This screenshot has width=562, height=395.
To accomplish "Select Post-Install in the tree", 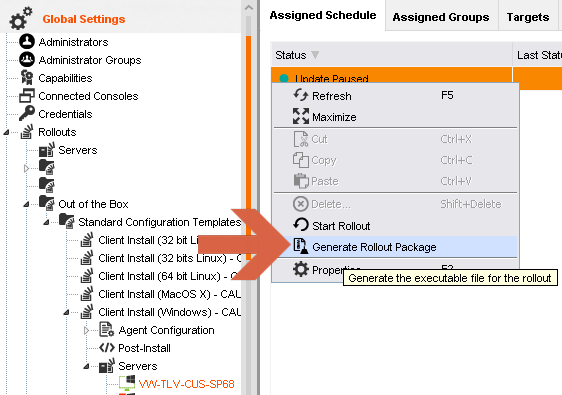I will 144,348.
